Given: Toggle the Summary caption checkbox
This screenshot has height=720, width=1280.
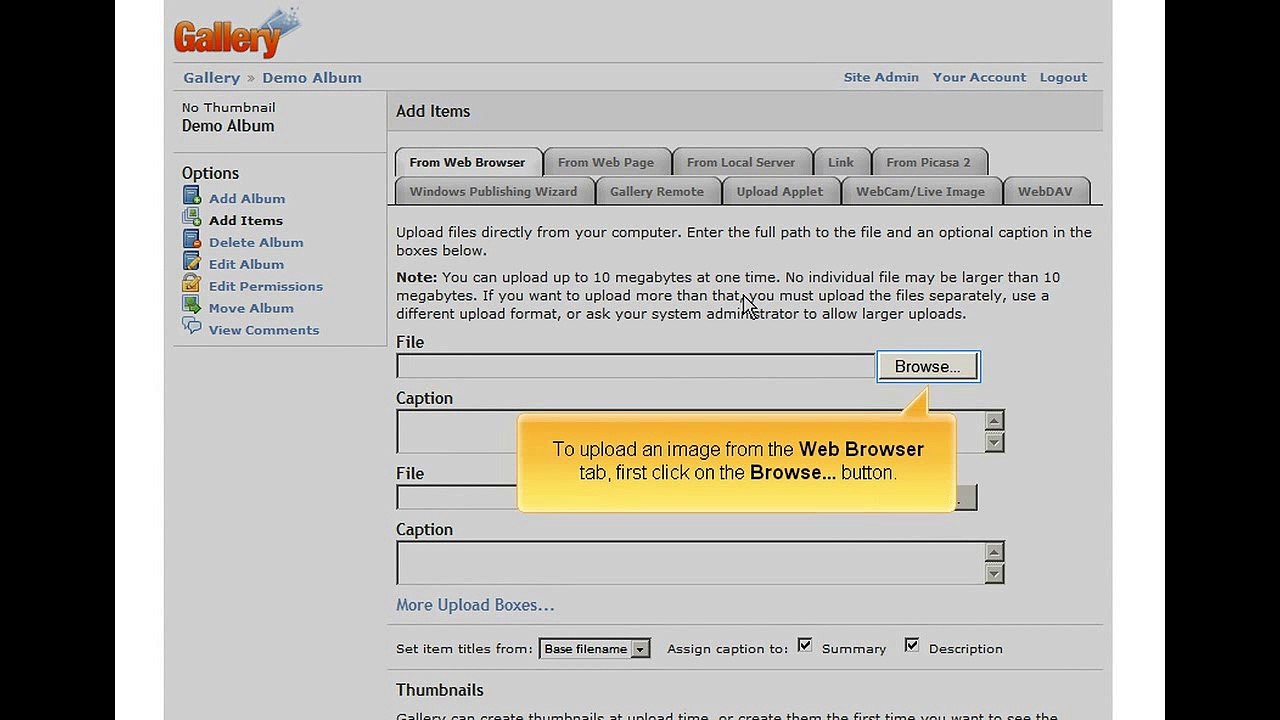Looking at the screenshot, I should click(x=805, y=646).
